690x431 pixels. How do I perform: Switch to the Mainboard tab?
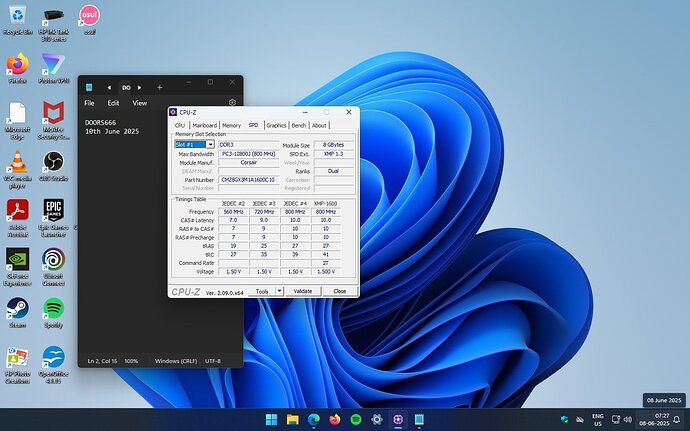pyautogui.click(x=205, y=125)
